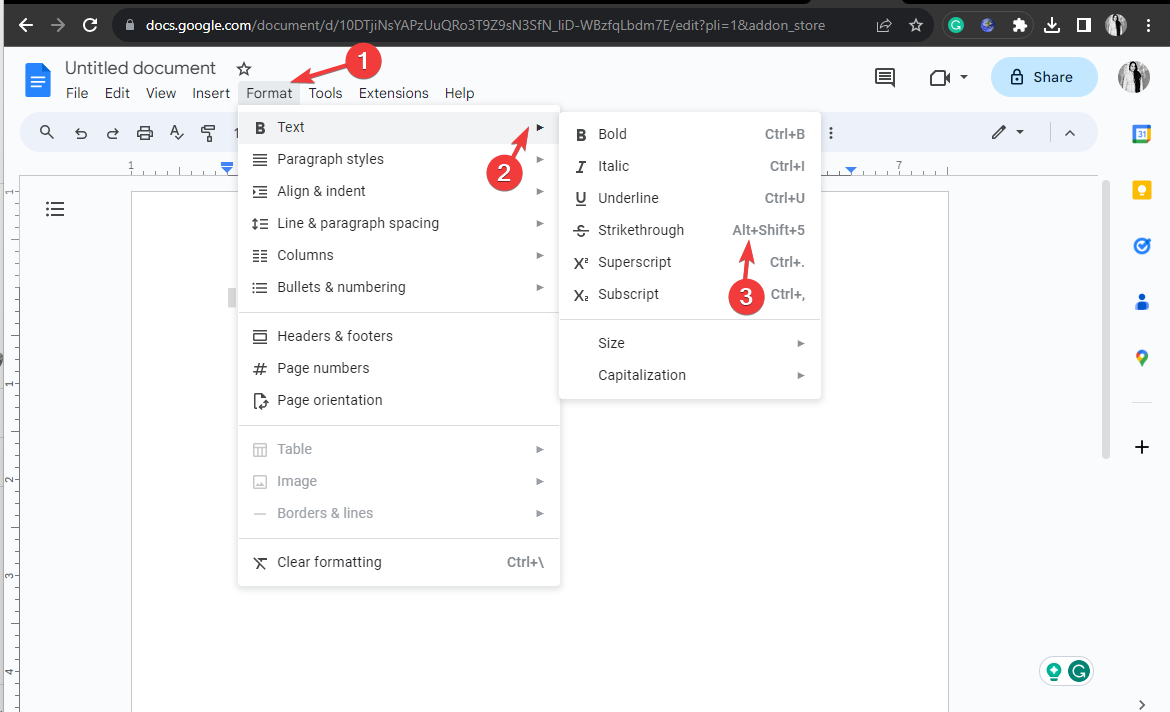Open comment history
This screenshot has width=1170, height=712.
(884, 77)
